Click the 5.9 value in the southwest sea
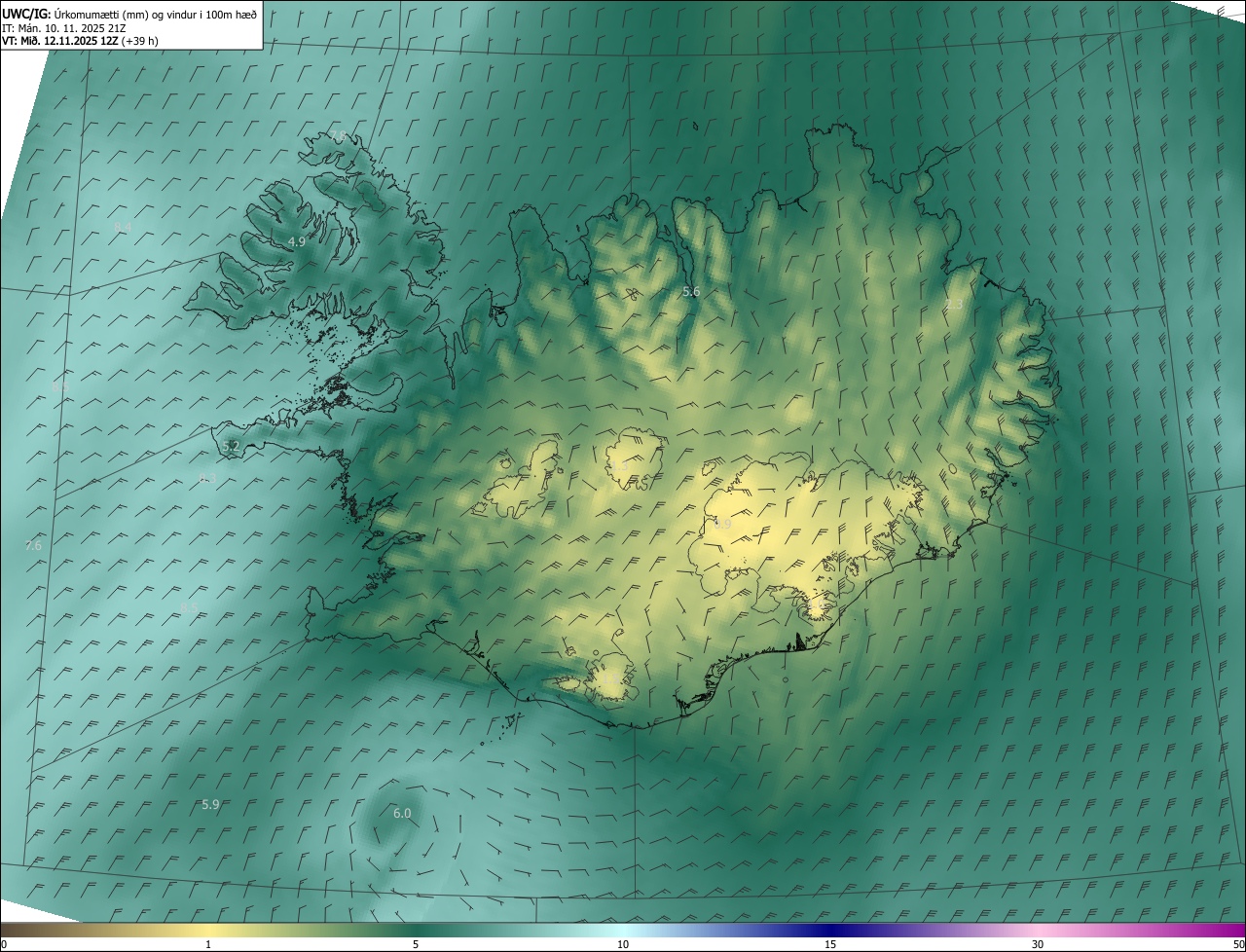 tap(210, 805)
